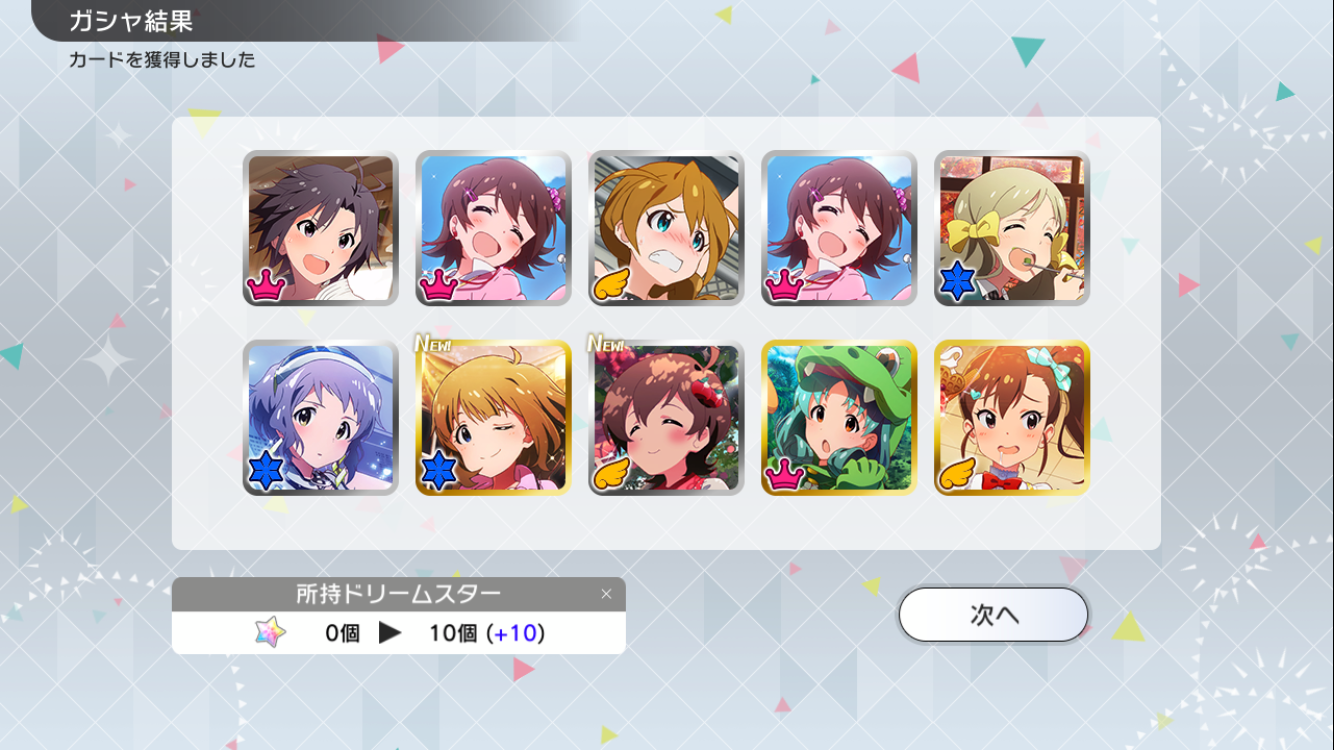The width and height of the screenshot is (1334, 750).
Task: Click the yellow wing icon on teal-eyed girl card
Action: point(612,284)
